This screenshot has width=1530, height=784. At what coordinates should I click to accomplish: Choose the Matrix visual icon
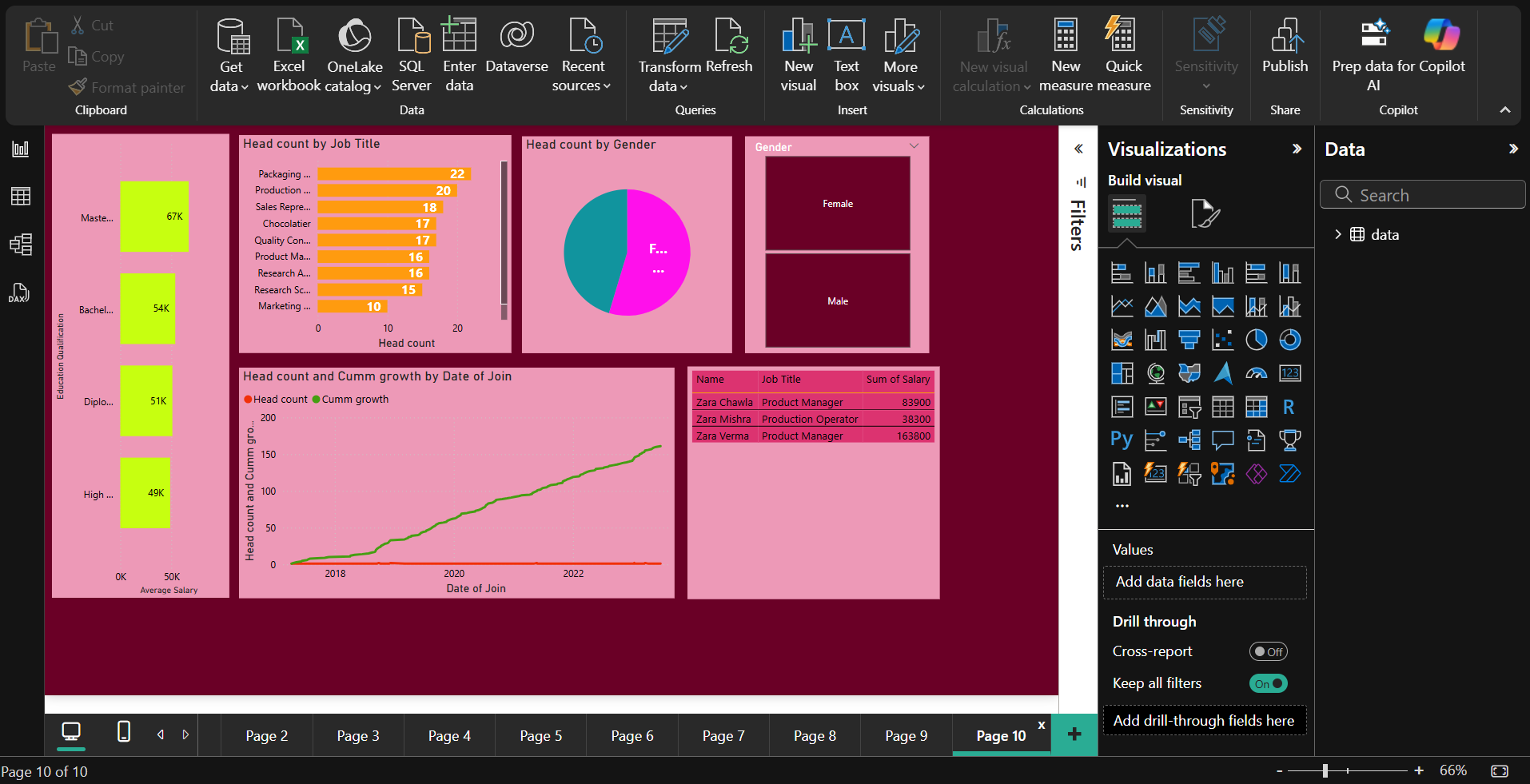[x=1256, y=408]
